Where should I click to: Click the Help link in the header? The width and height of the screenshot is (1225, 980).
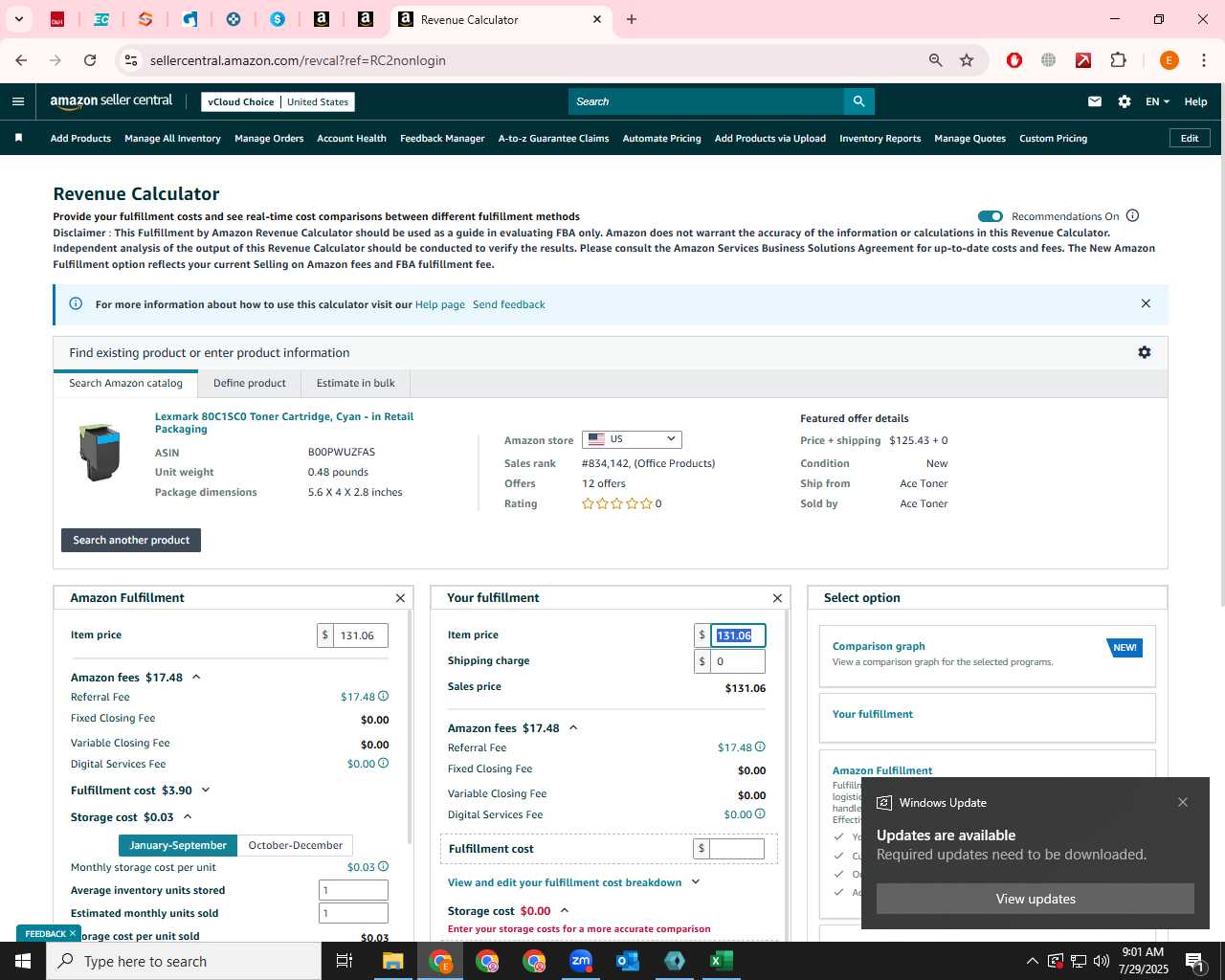1195,101
